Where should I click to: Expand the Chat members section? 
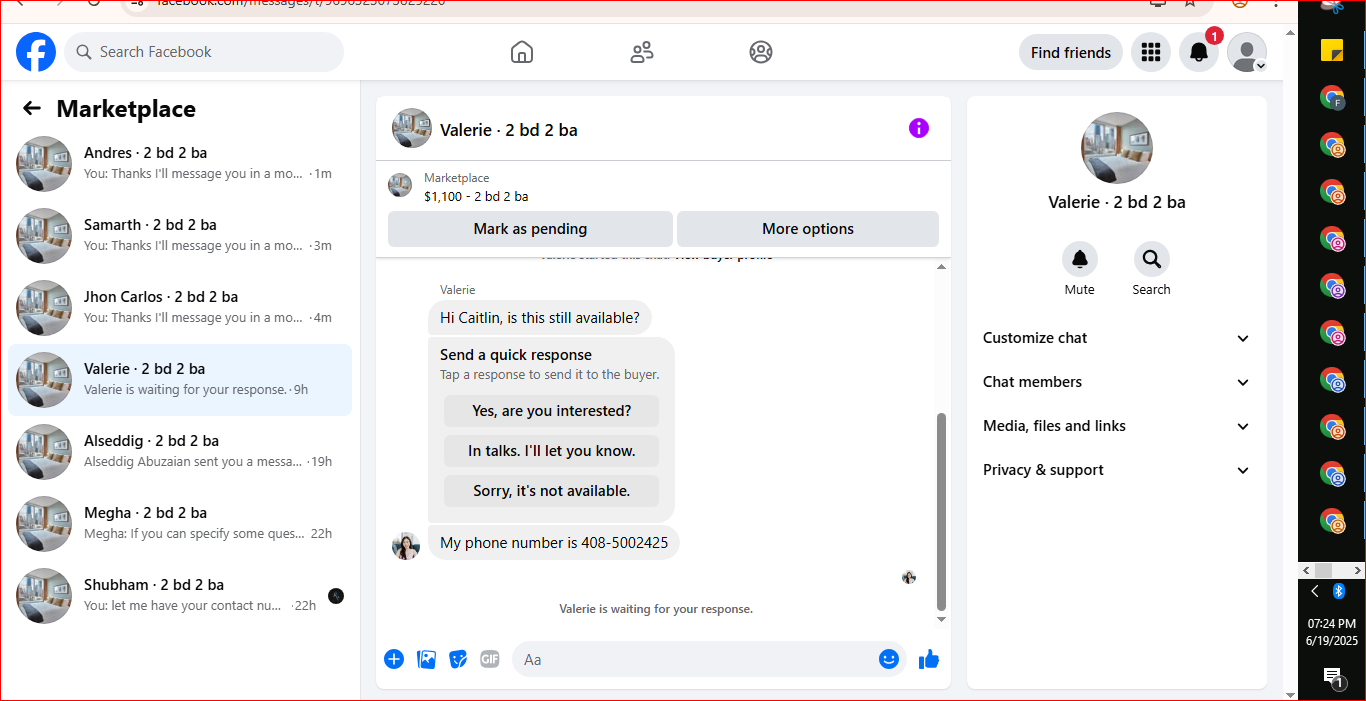tap(1117, 382)
